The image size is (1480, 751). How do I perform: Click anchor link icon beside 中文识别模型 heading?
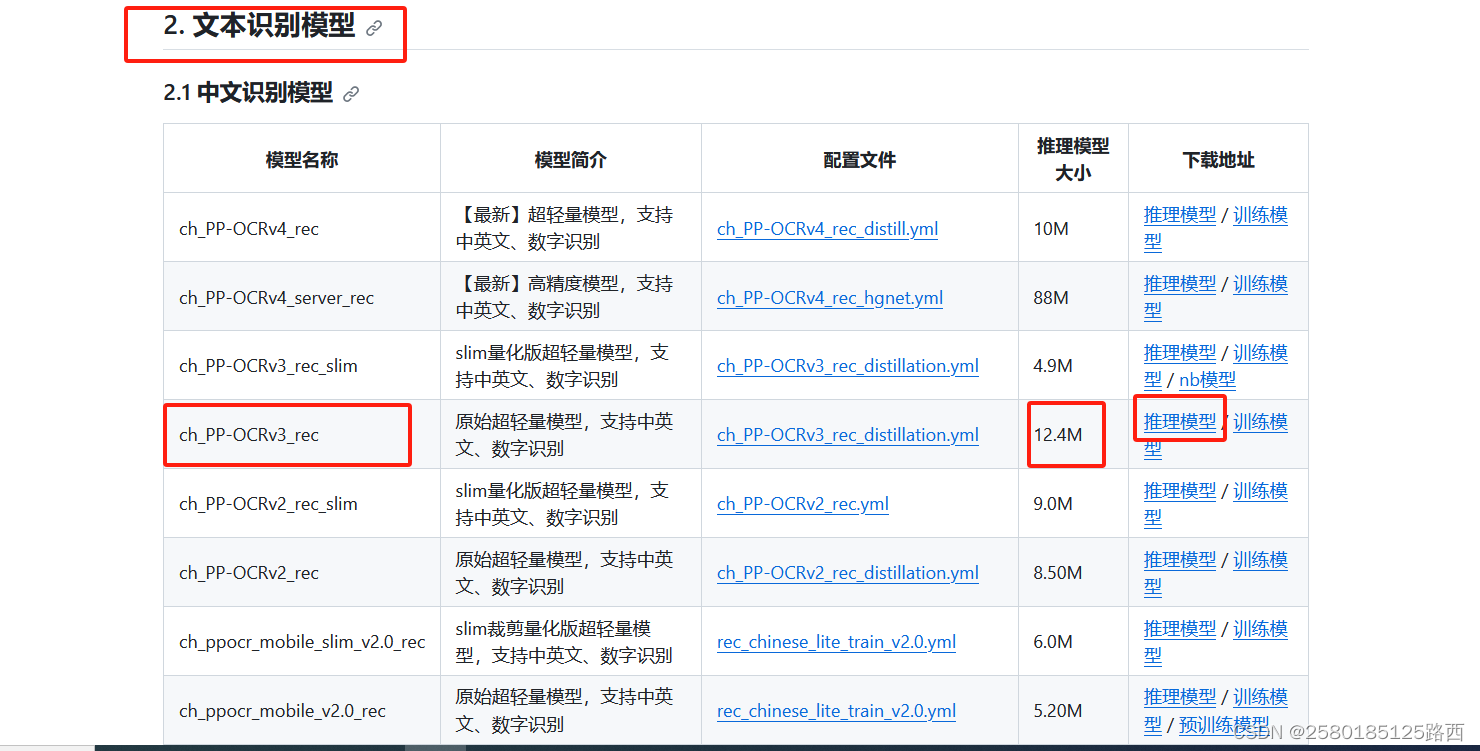pos(351,94)
